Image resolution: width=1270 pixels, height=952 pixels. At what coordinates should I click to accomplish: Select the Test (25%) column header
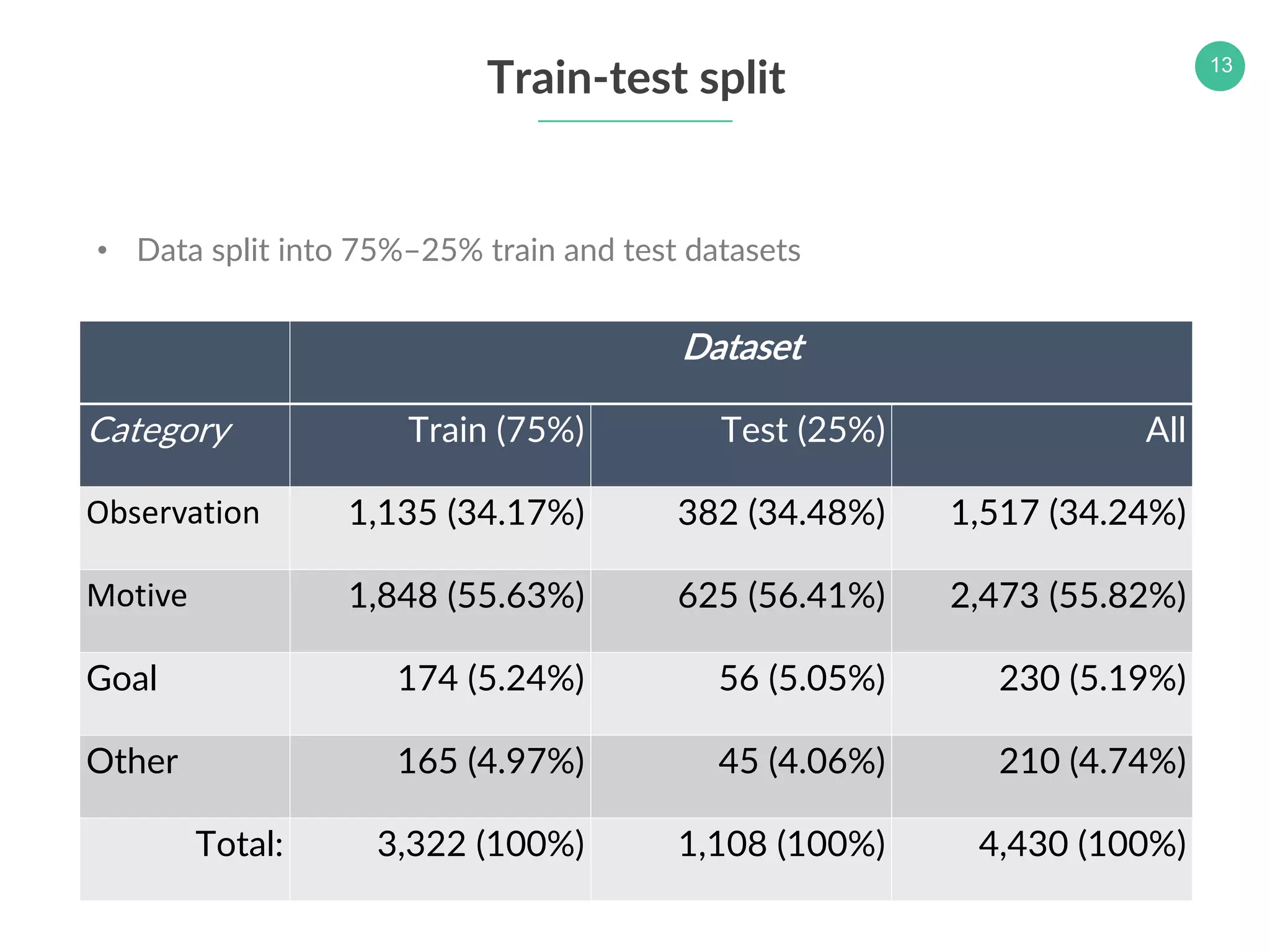pos(802,430)
